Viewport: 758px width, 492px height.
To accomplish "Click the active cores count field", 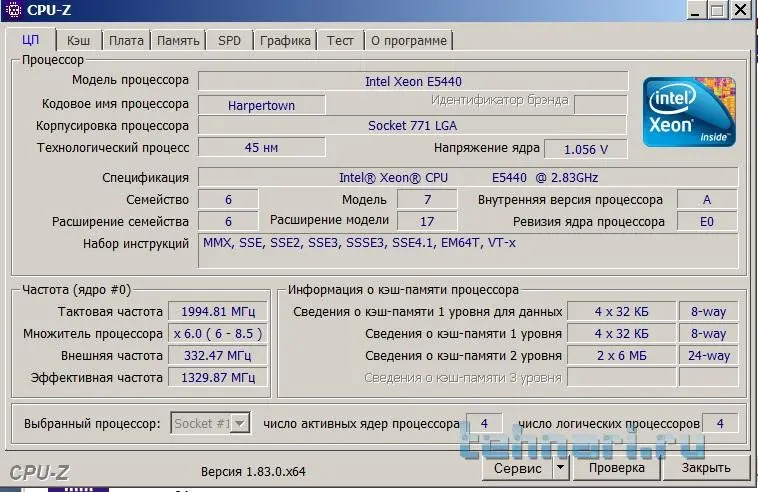I will click(484, 424).
